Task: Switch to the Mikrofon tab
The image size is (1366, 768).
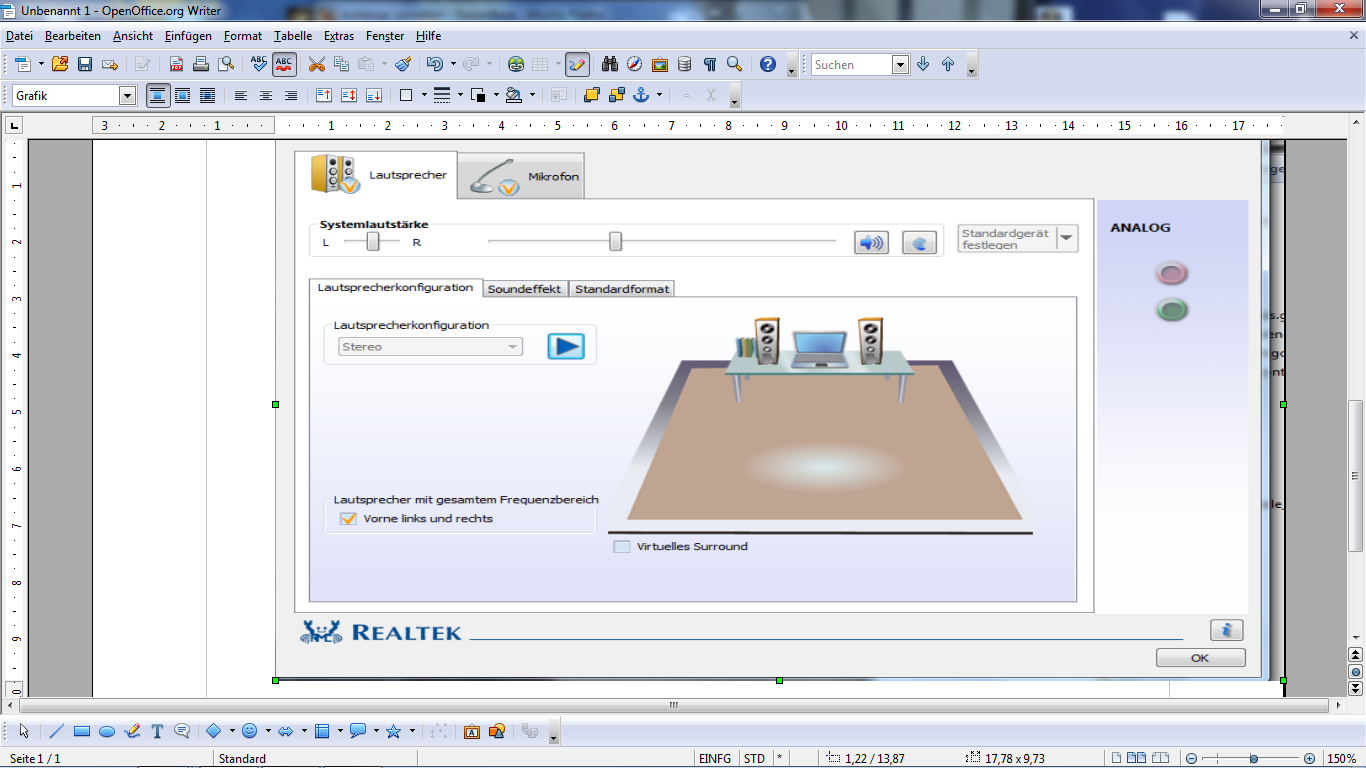Action: pyautogui.click(x=522, y=176)
